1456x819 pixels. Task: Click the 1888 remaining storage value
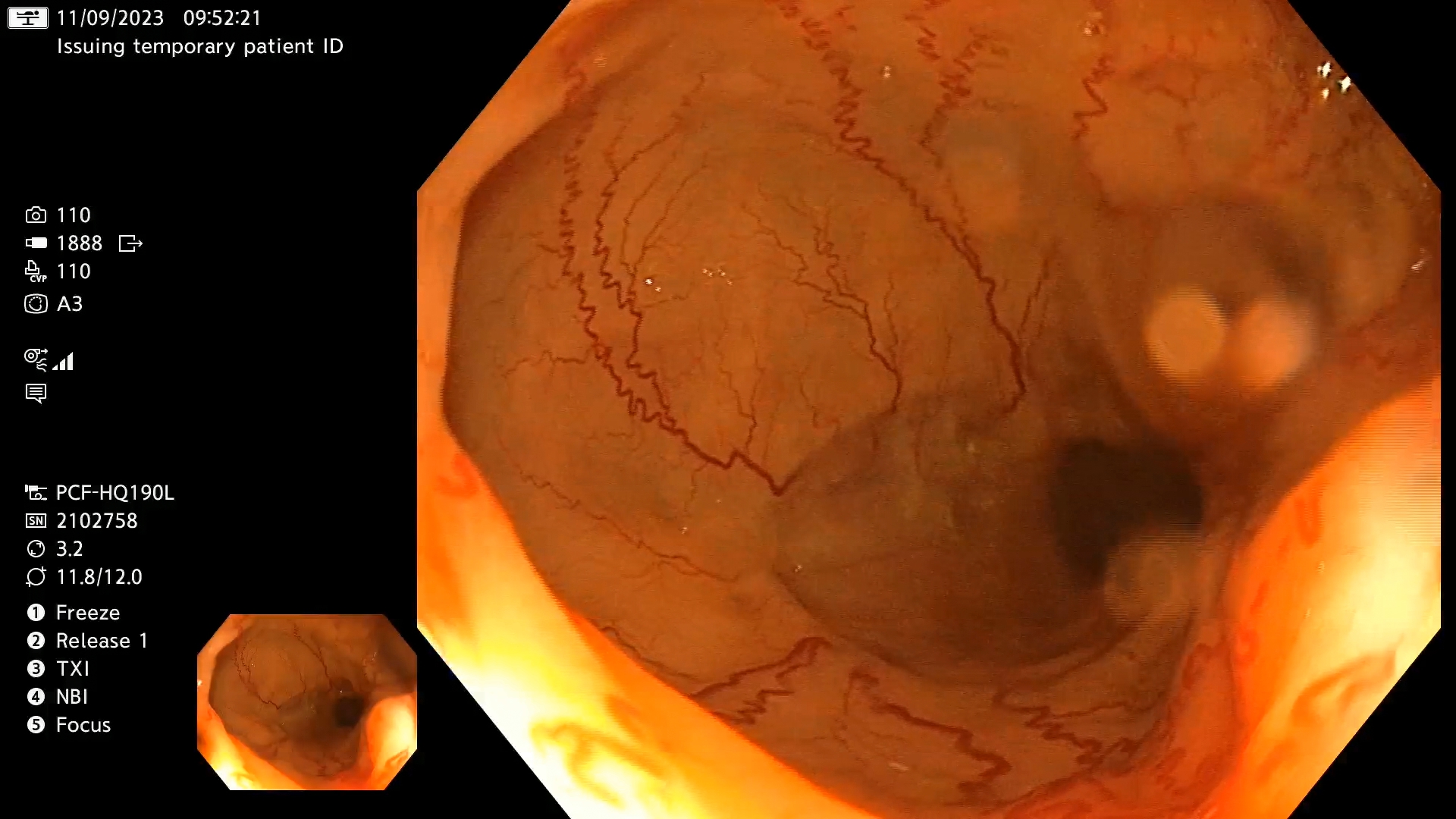coord(80,243)
